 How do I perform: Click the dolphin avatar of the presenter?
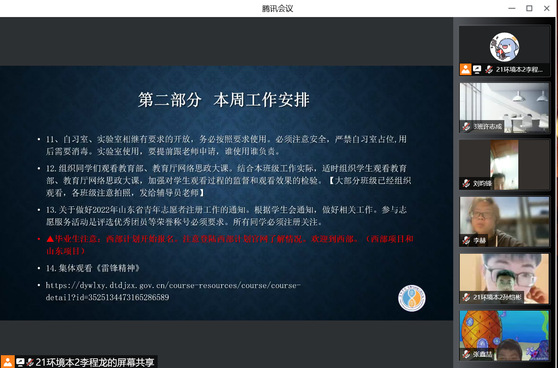click(x=504, y=47)
